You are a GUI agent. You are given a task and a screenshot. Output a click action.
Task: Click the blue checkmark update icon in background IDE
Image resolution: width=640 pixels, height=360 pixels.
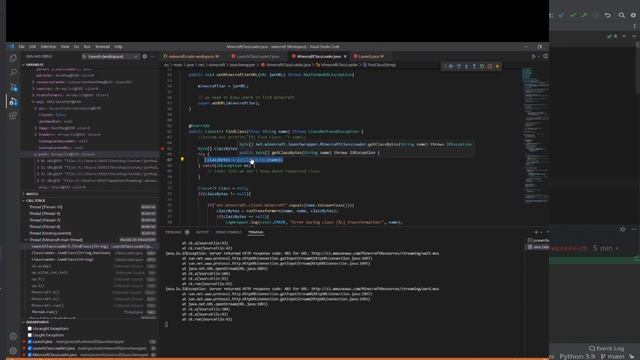(562, 15)
